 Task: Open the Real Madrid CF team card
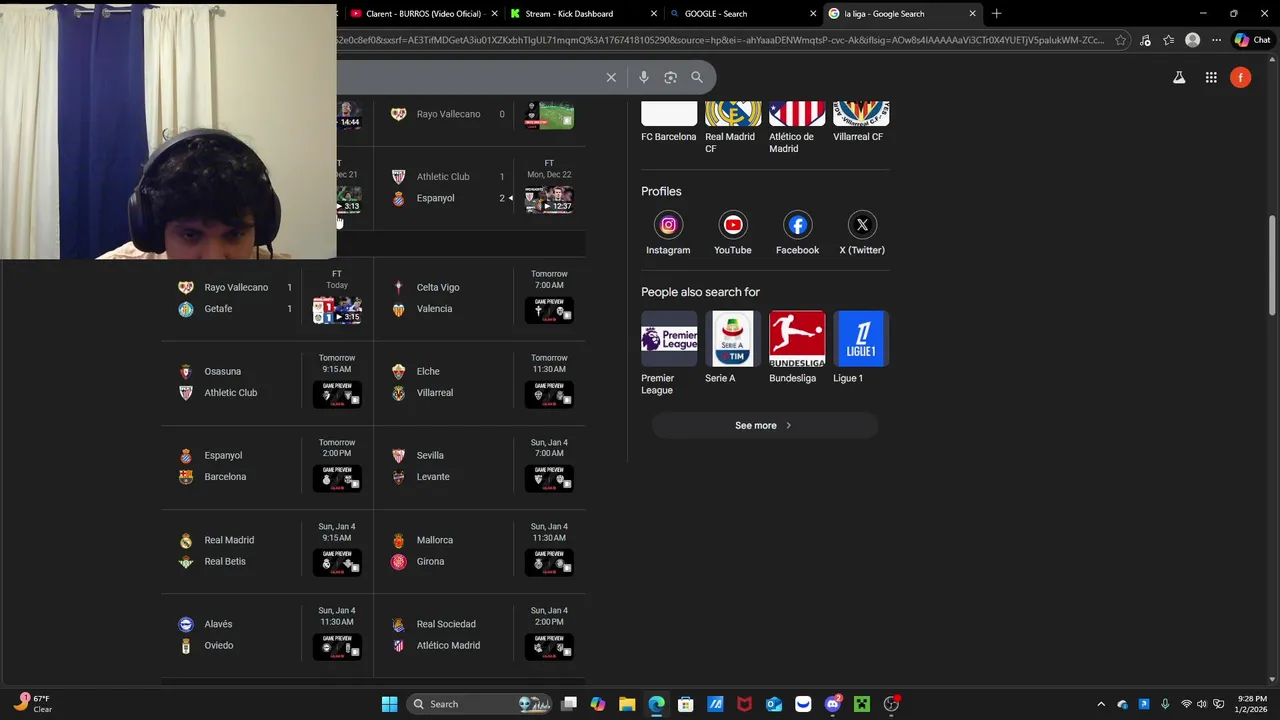point(733,128)
